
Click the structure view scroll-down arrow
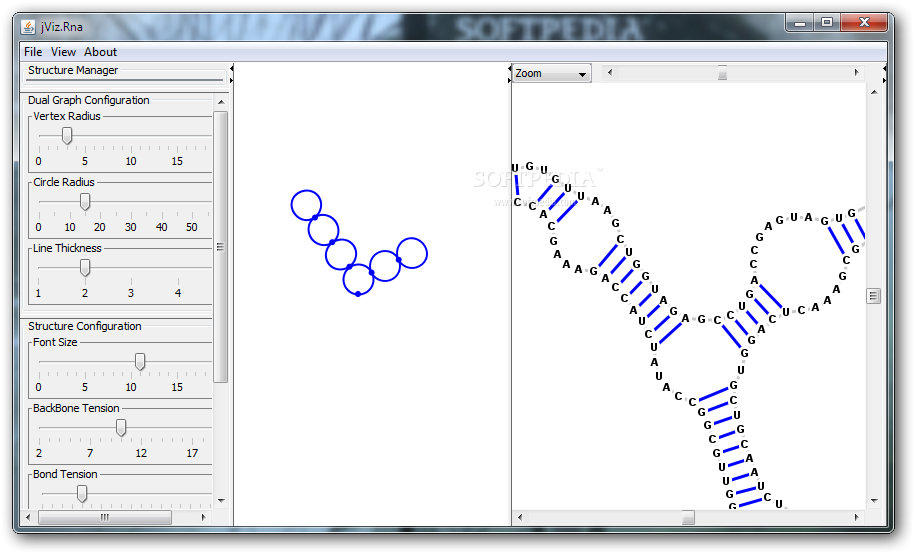tap(874, 500)
